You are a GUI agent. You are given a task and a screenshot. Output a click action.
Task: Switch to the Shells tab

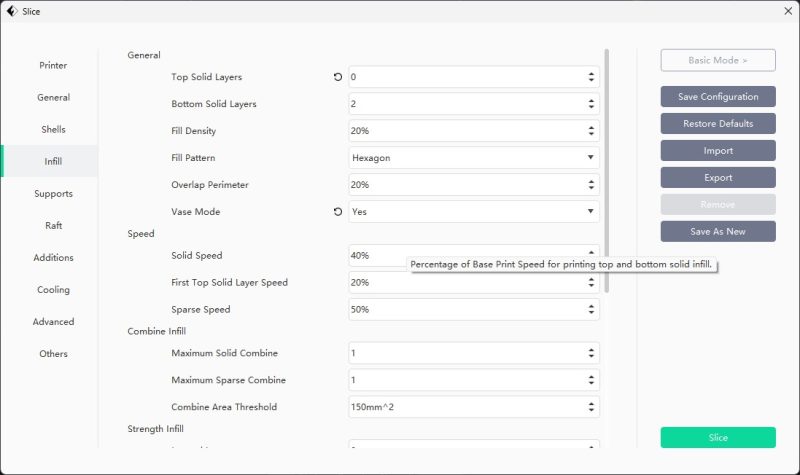(x=53, y=130)
